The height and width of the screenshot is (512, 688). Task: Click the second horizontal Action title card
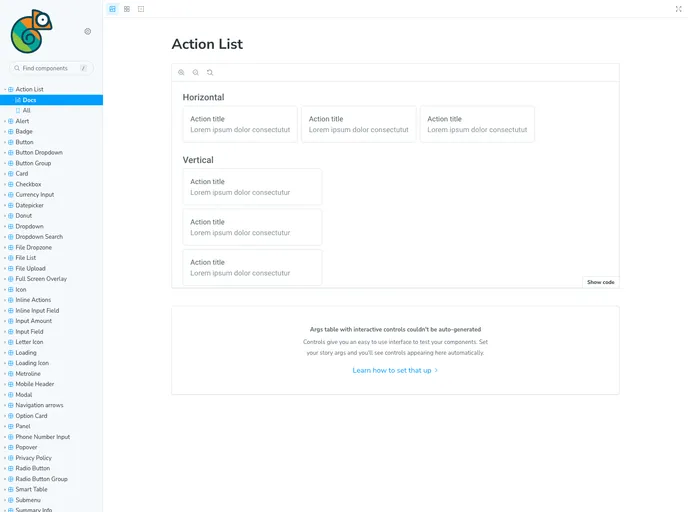358,124
